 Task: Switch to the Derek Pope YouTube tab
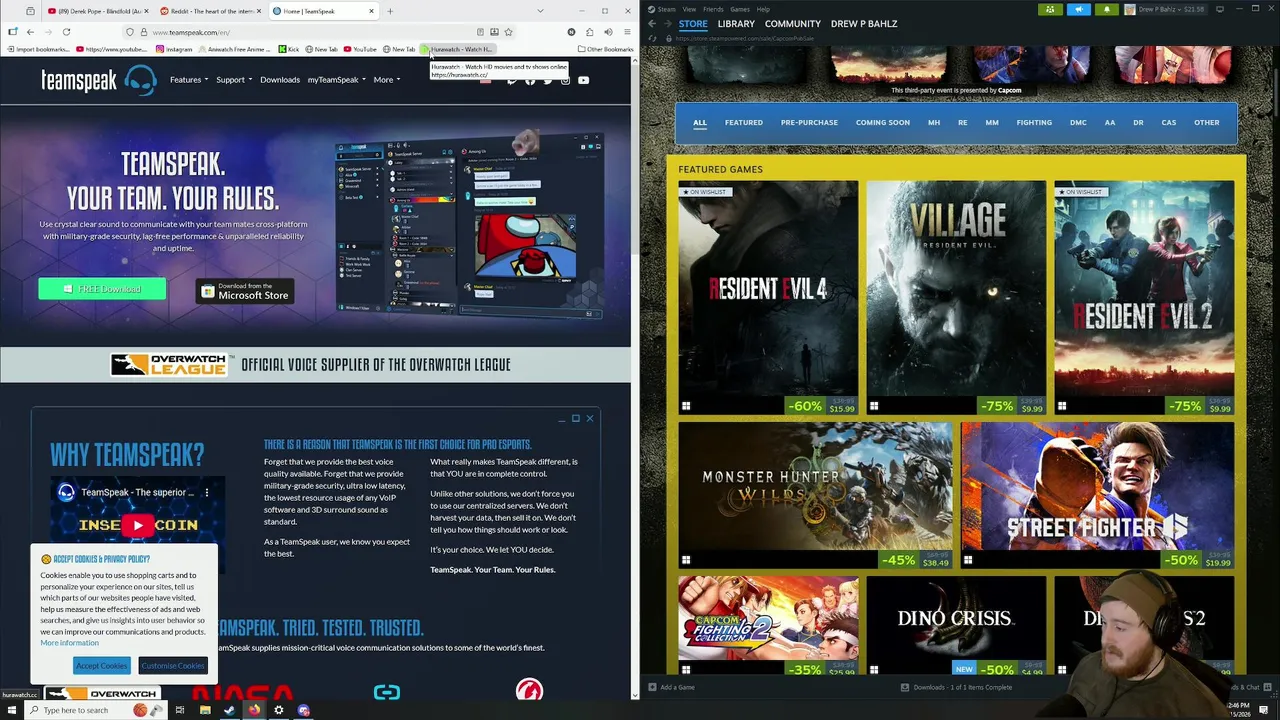(97, 11)
